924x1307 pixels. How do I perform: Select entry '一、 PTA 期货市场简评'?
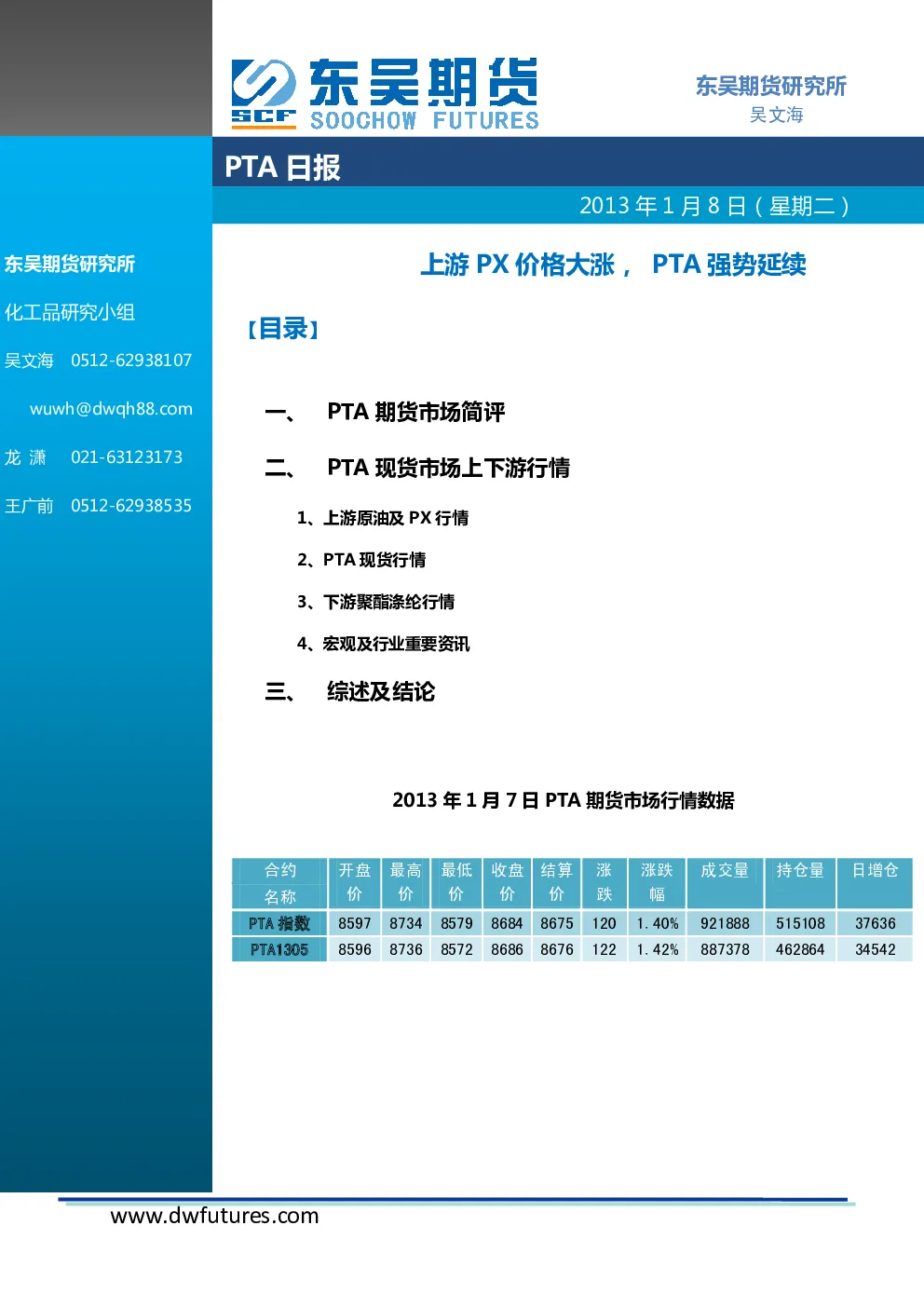[x=385, y=412]
